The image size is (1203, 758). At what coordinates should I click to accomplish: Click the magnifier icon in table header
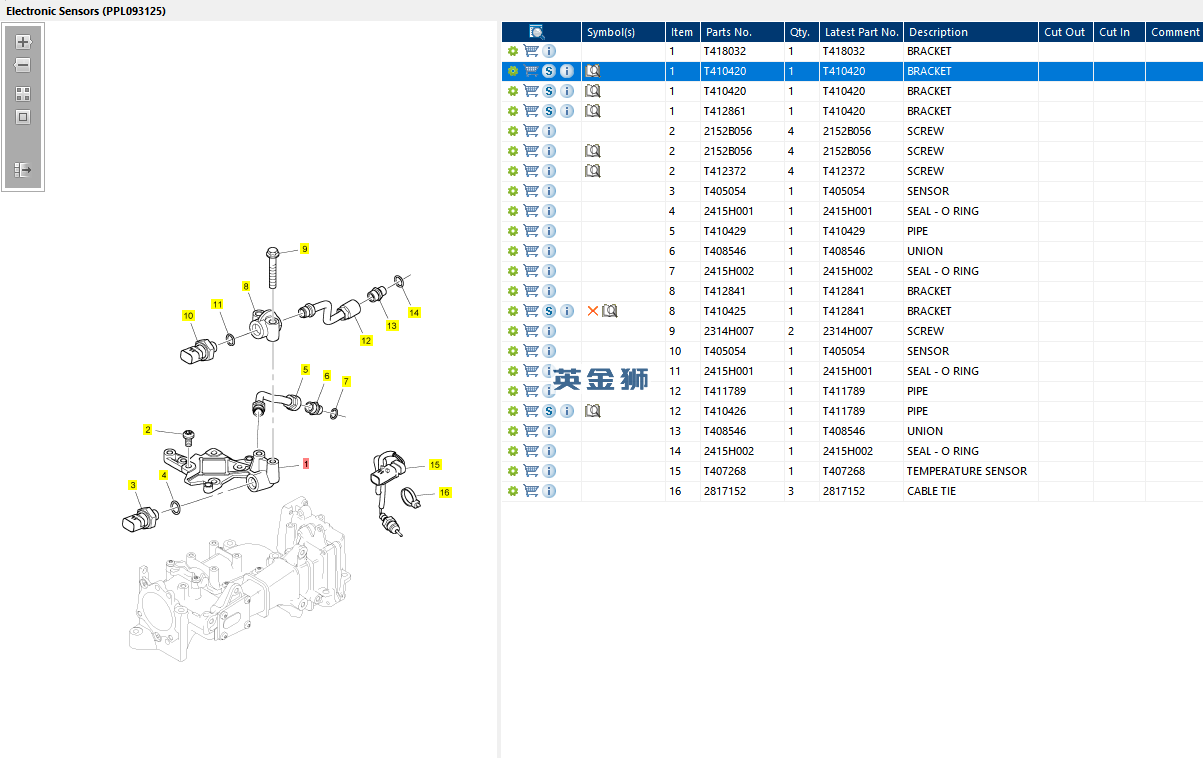[537, 32]
